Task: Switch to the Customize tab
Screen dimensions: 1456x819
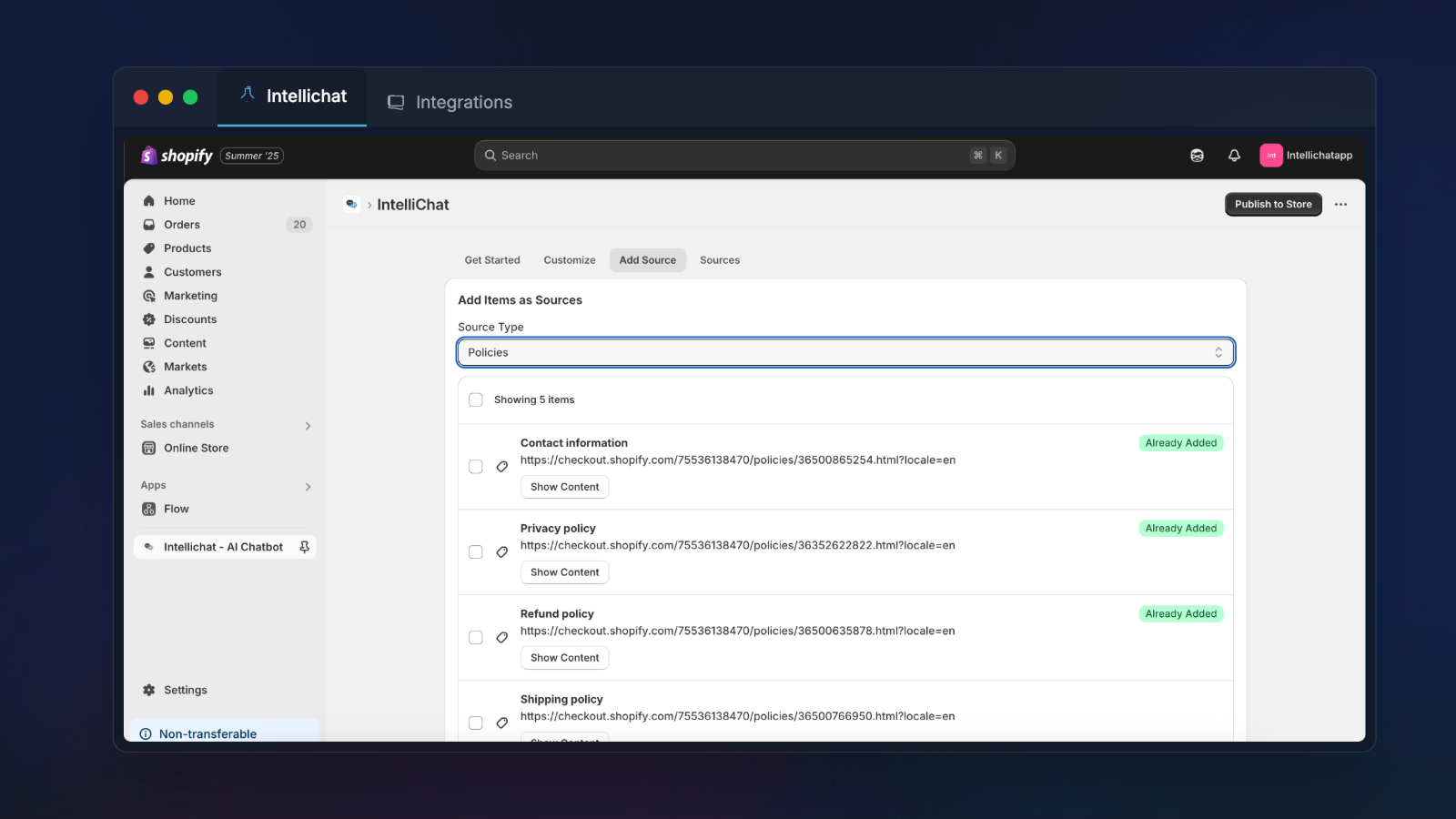Action: point(570,260)
